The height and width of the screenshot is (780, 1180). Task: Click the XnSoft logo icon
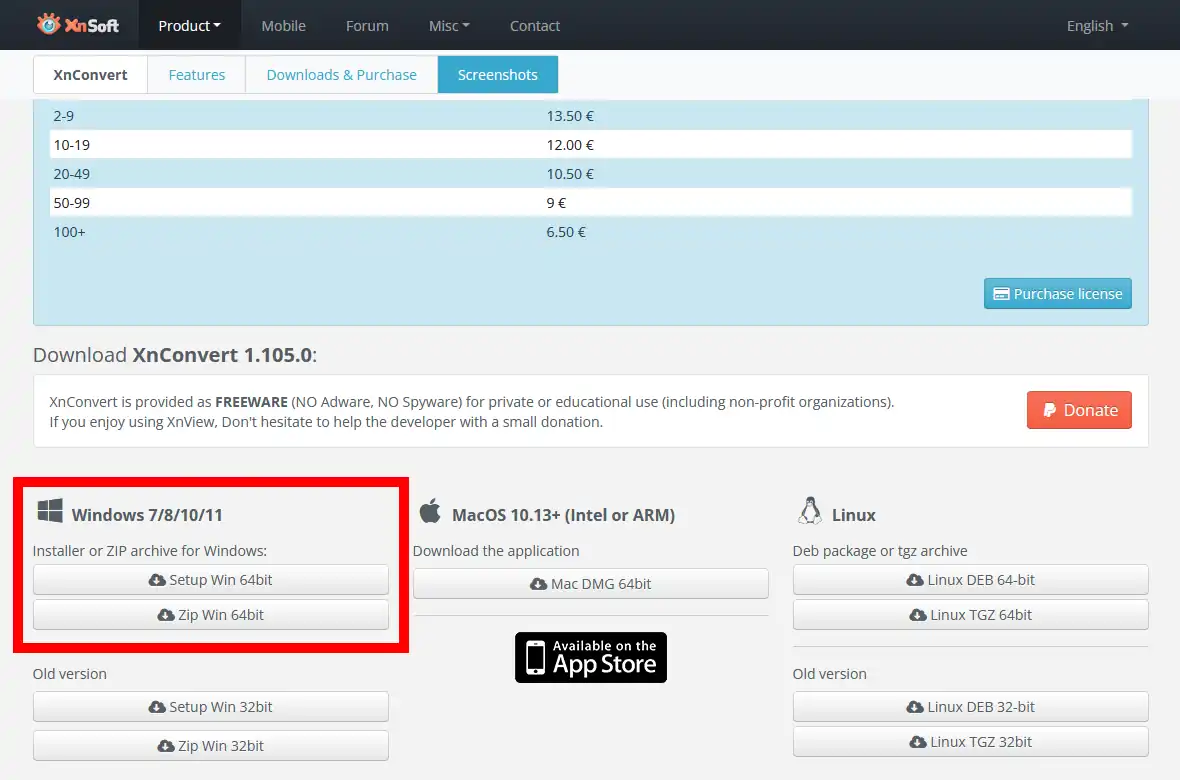49,24
